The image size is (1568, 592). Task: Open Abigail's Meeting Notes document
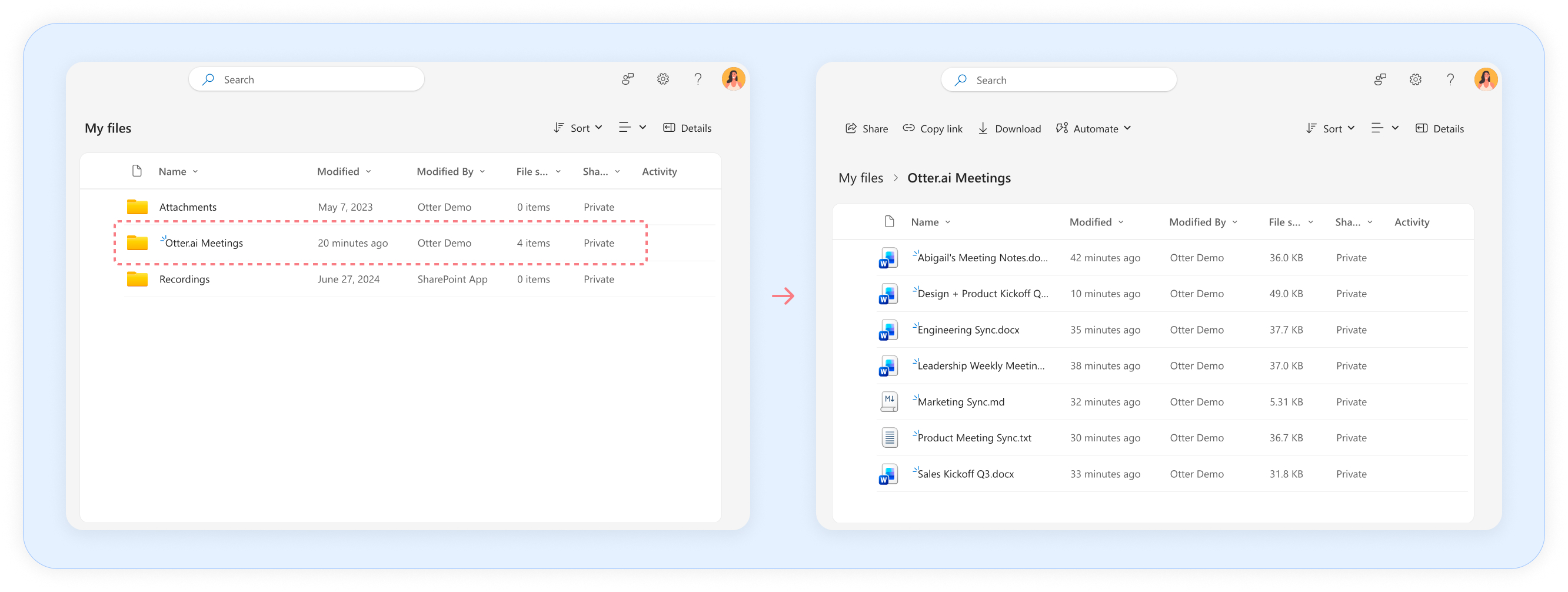(983, 258)
